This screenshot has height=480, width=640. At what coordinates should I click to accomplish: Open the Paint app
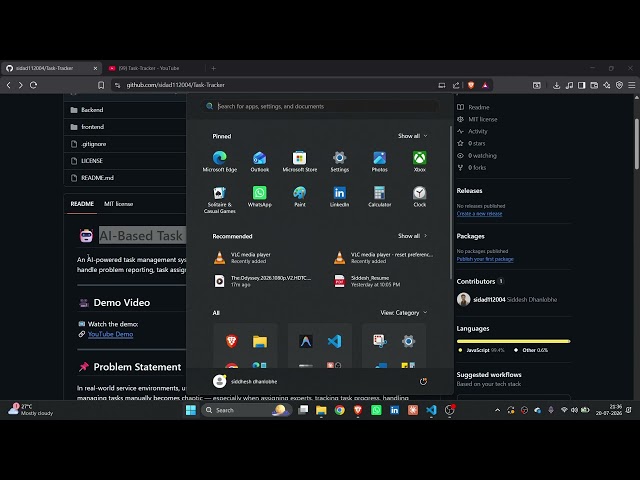(300, 196)
